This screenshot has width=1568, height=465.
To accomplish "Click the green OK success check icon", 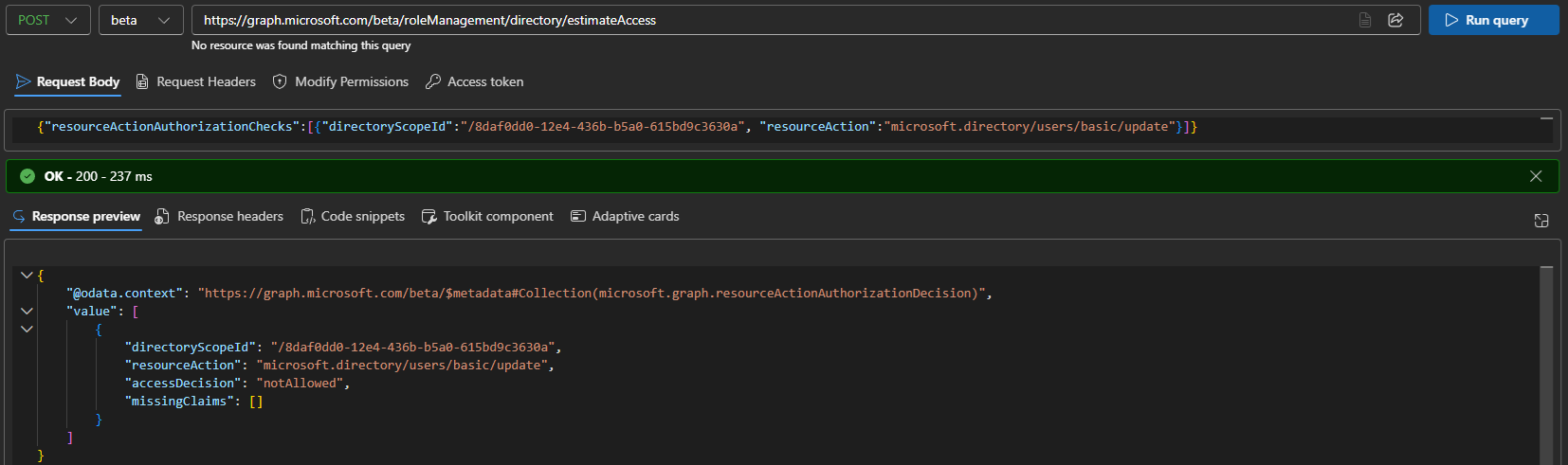I will tap(27, 176).
